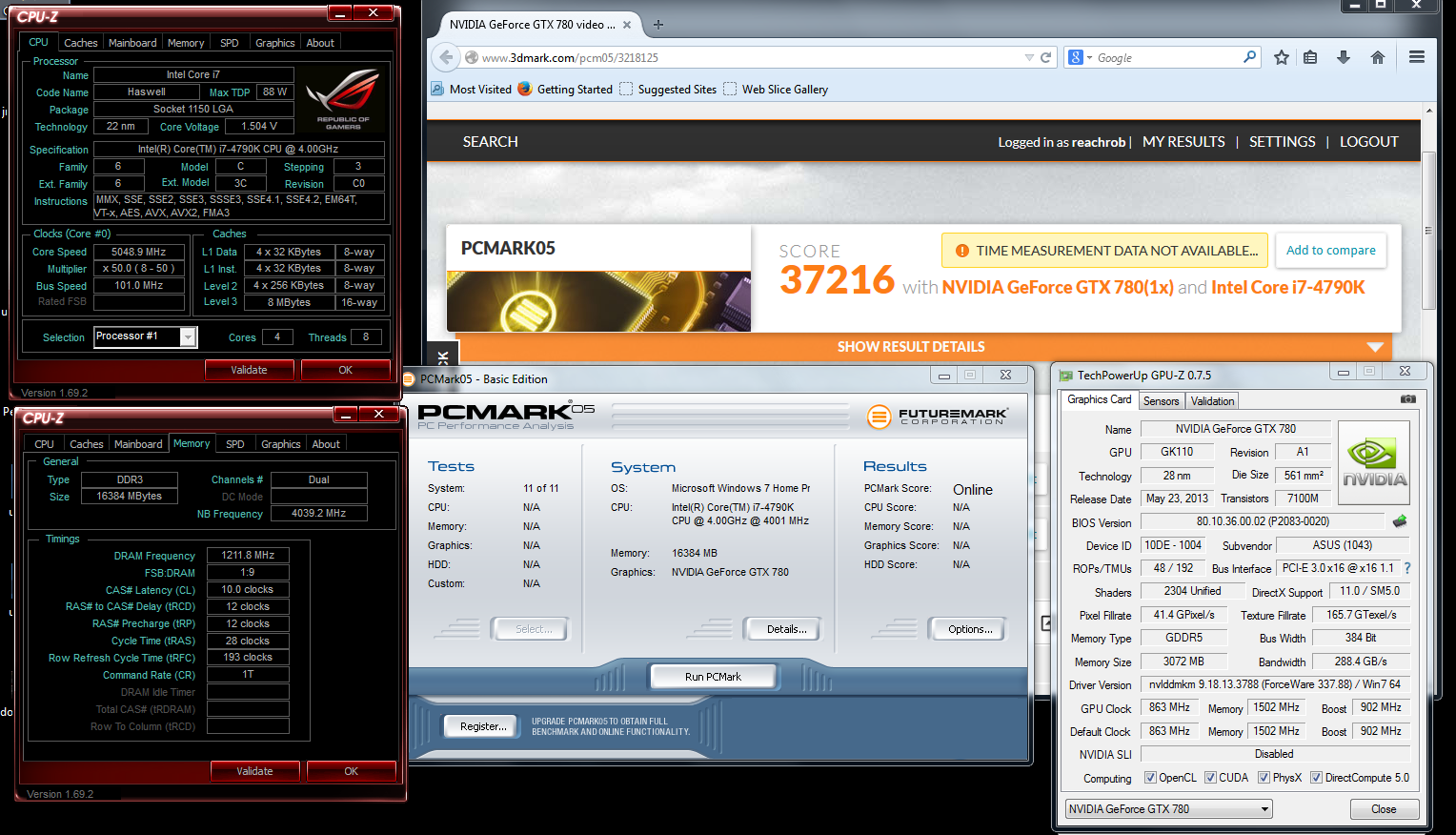Toggle the OpenCL checkbox in GPU-Z
The width and height of the screenshot is (1456, 835).
pos(1150,778)
